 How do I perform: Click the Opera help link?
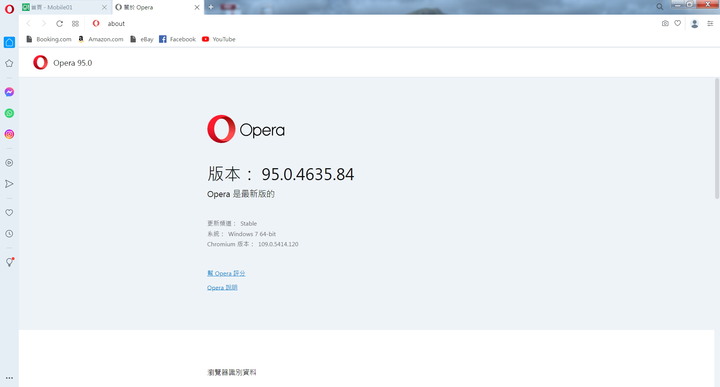pyautogui.click(x=222, y=287)
